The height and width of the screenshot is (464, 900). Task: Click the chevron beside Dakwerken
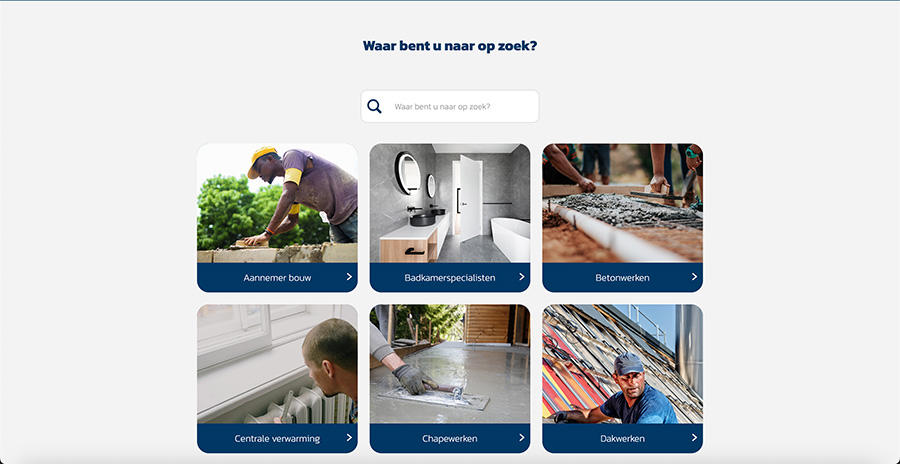point(694,438)
